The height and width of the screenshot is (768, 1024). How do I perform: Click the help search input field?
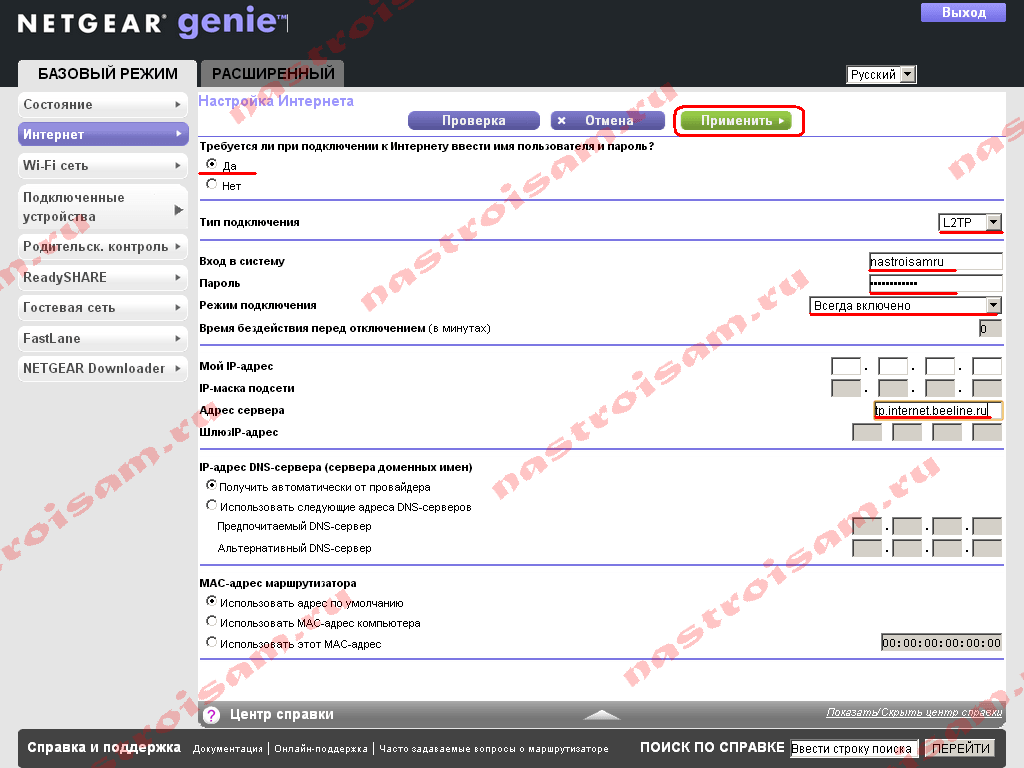(853, 749)
